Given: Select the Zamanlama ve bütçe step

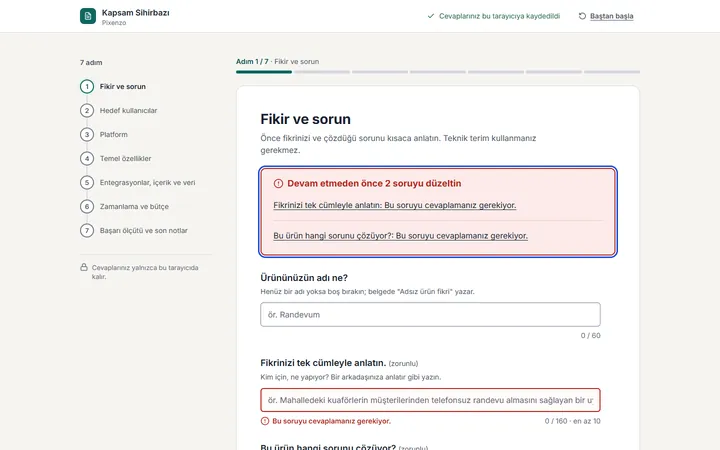Looking at the screenshot, I should point(134,207).
